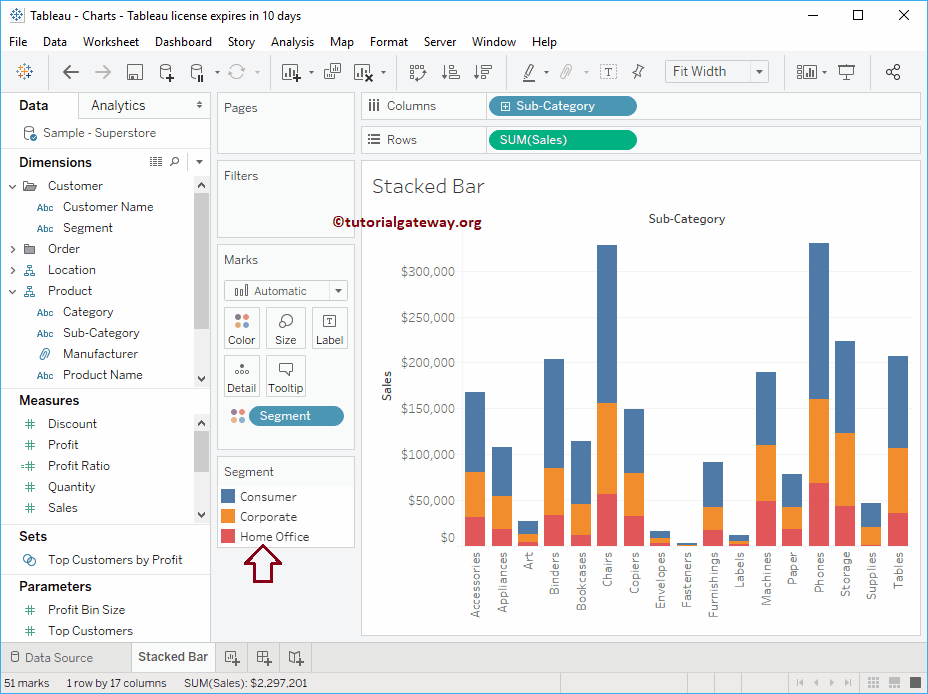
Task: Click the SUM(Sales) pill on Rows
Action: pyautogui.click(x=562, y=140)
